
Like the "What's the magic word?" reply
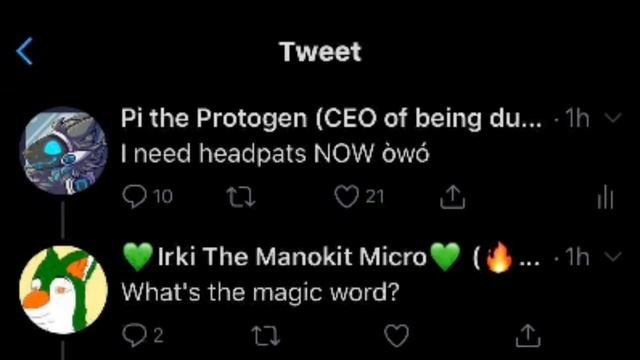coord(397,336)
